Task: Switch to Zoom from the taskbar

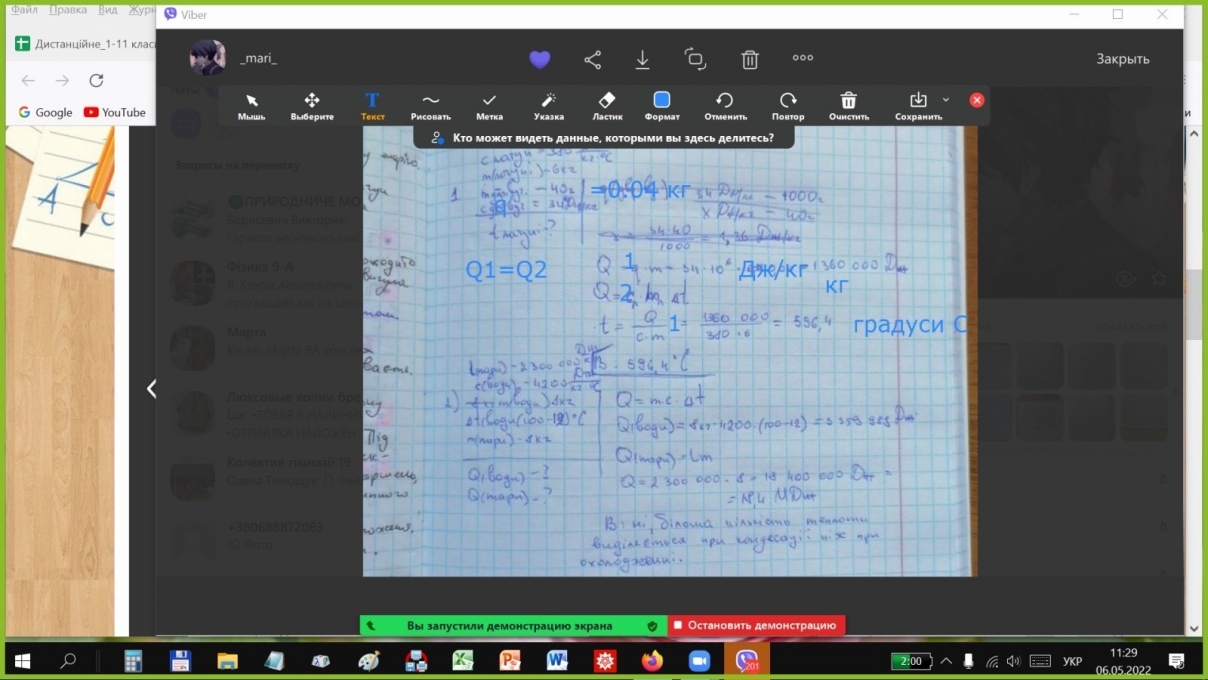Action: point(699,660)
